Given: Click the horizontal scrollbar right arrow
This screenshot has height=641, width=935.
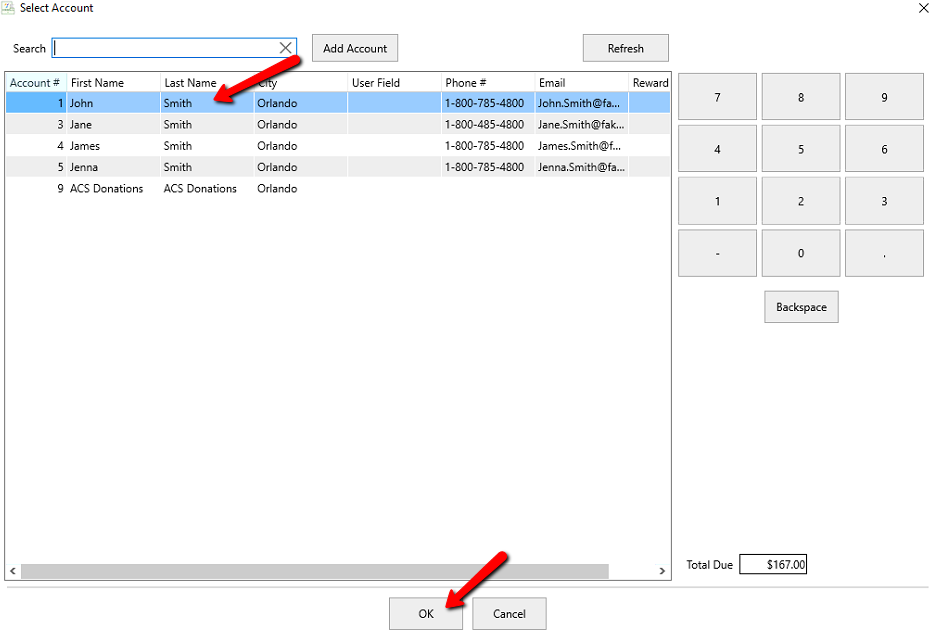Looking at the screenshot, I should pyautogui.click(x=662, y=571).
